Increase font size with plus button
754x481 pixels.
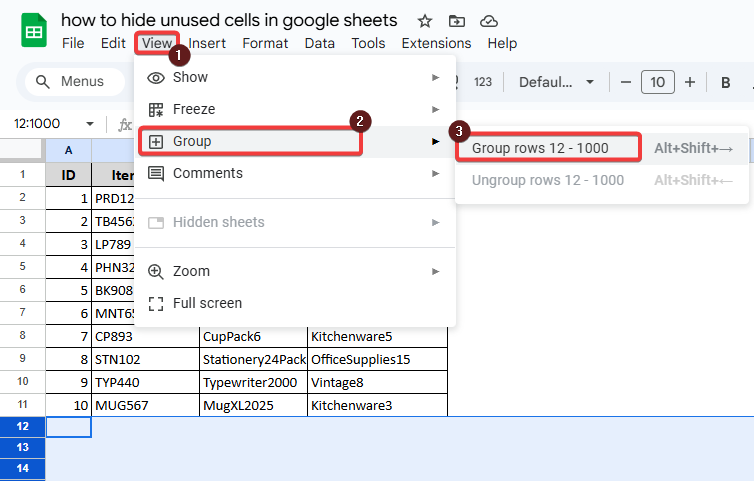coord(691,82)
